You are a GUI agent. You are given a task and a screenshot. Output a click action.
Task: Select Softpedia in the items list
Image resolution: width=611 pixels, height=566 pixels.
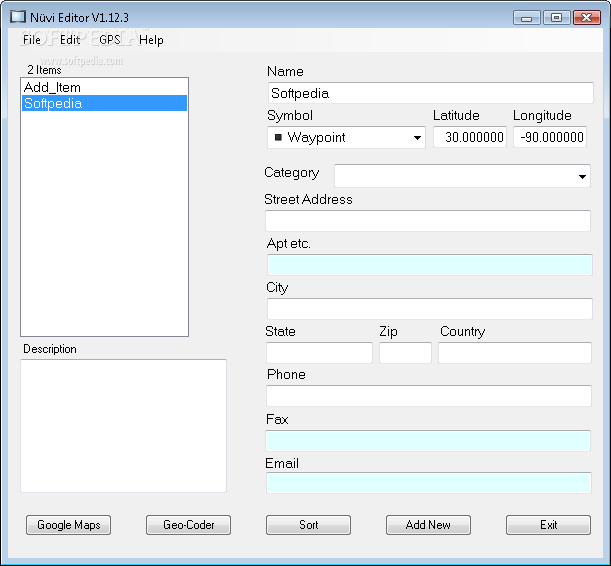[x=104, y=103]
